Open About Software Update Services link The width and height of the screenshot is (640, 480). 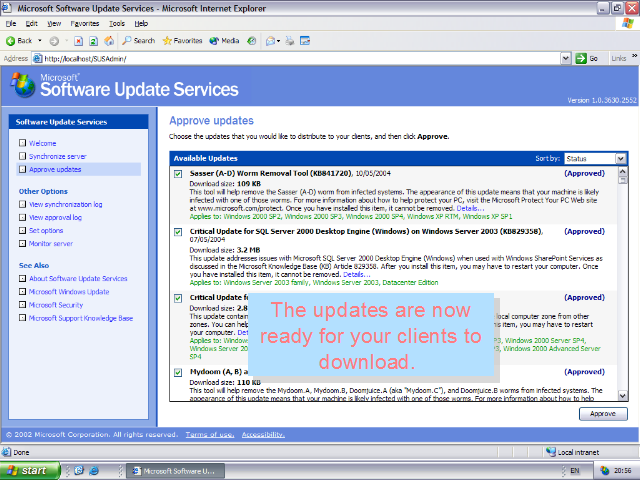pyautogui.click(x=78, y=278)
